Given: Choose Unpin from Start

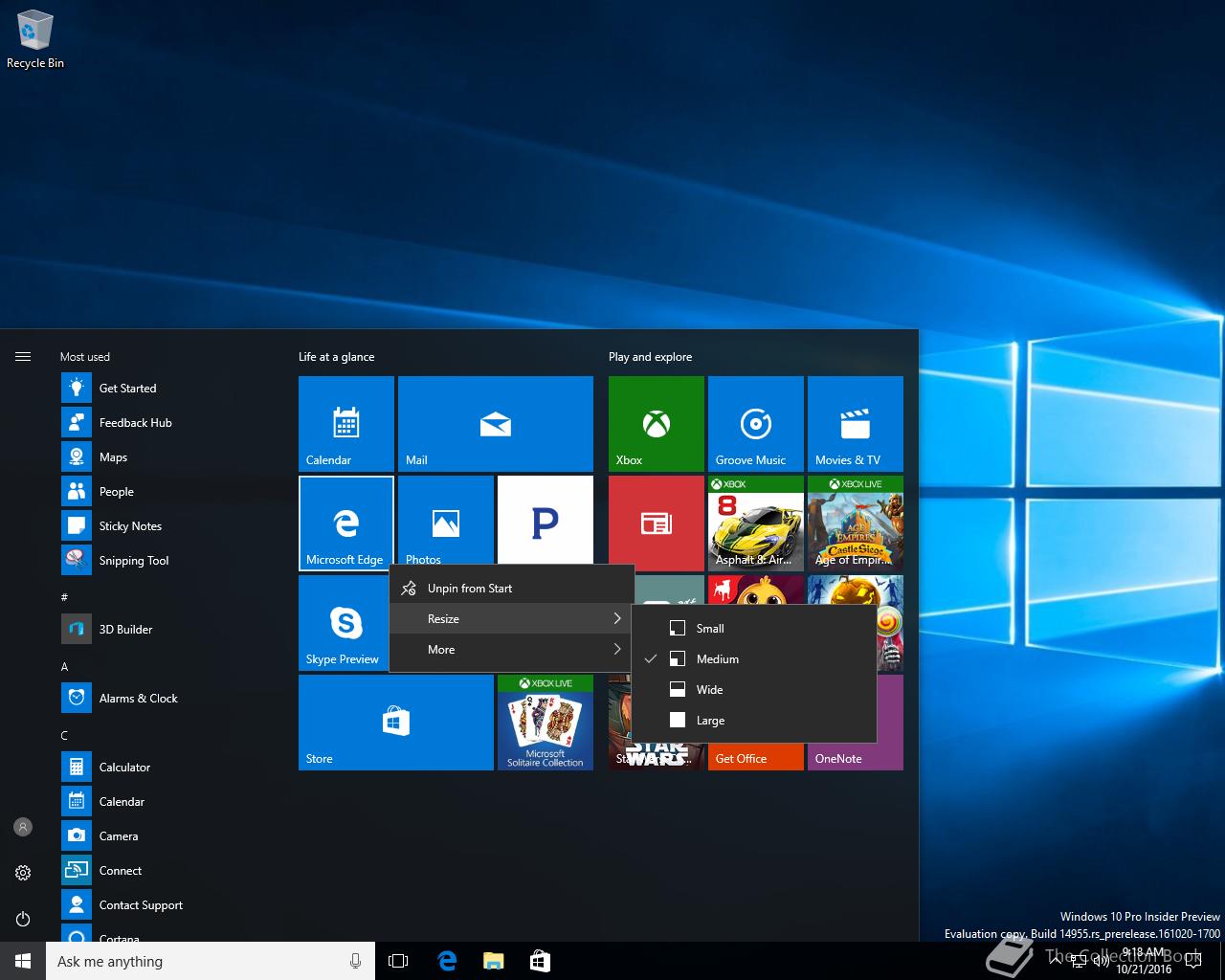Looking at the screenshot, I should [512, 589].
